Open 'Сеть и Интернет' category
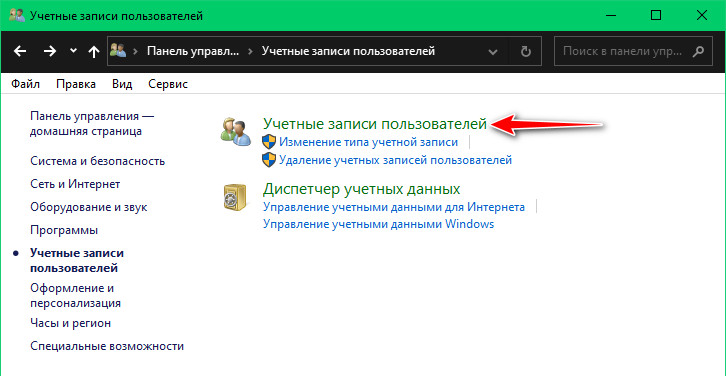The image size is (726, 376). point(75,184)
